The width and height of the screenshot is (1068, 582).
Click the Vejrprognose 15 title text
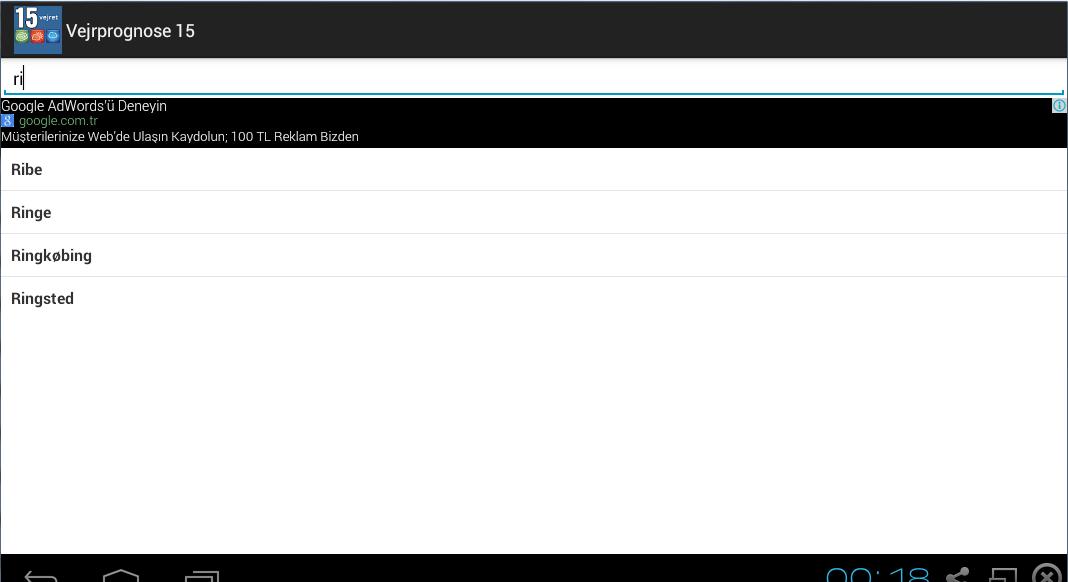130,31
